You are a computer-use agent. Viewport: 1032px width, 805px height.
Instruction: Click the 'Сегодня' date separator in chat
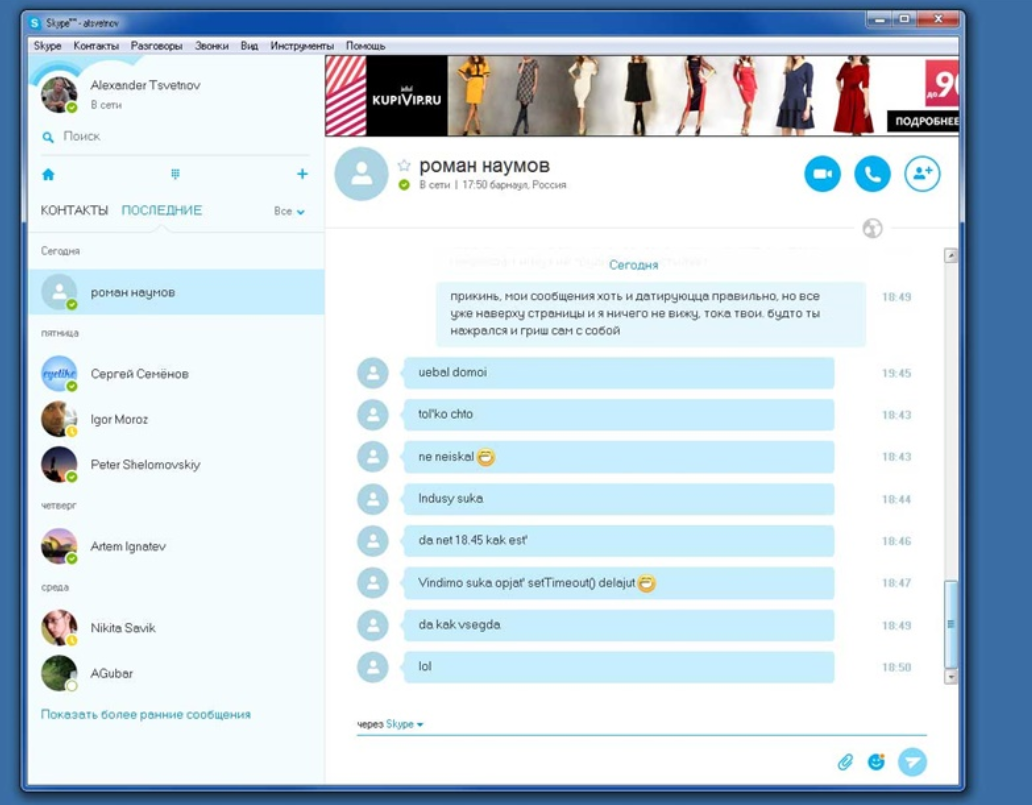633,265
